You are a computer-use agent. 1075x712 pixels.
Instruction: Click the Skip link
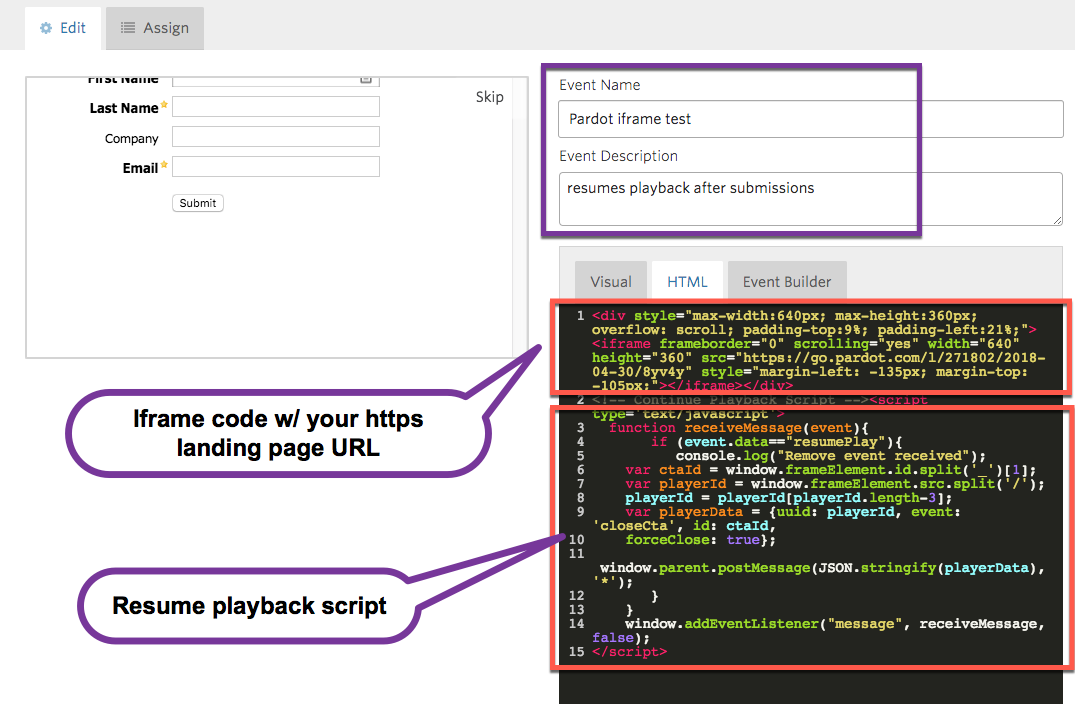[489, 97]
